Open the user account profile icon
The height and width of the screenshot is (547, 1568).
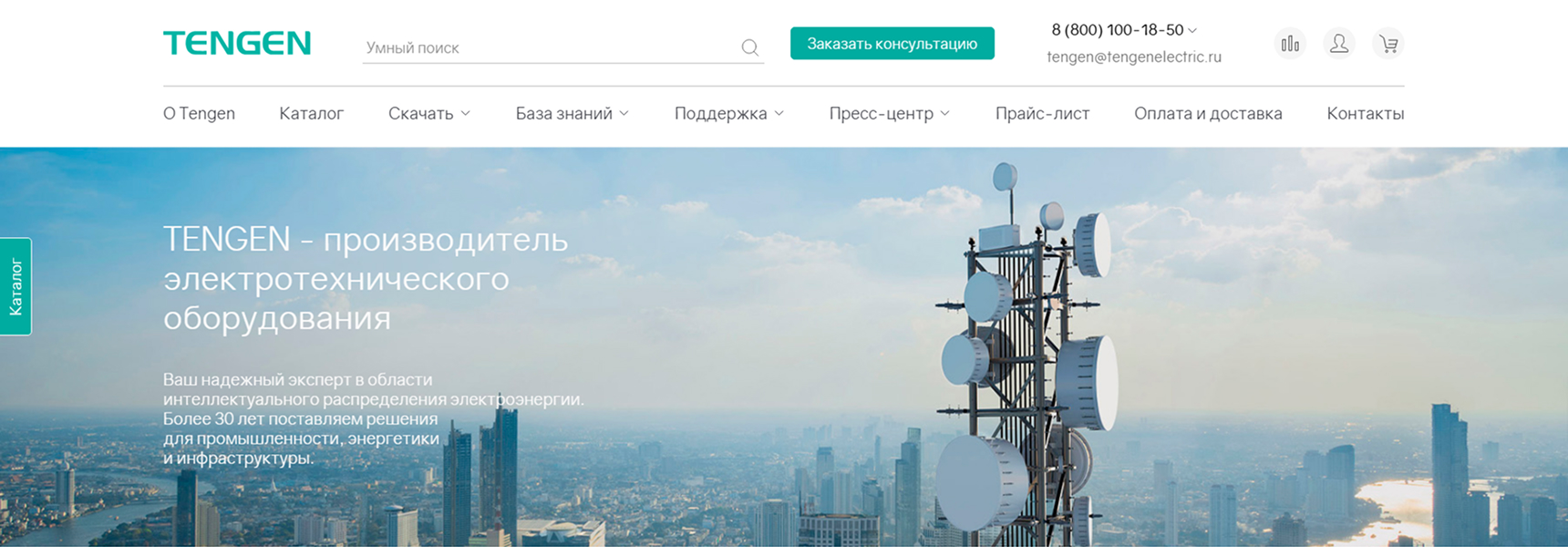pyautogui.click(x=1339, y=44)
